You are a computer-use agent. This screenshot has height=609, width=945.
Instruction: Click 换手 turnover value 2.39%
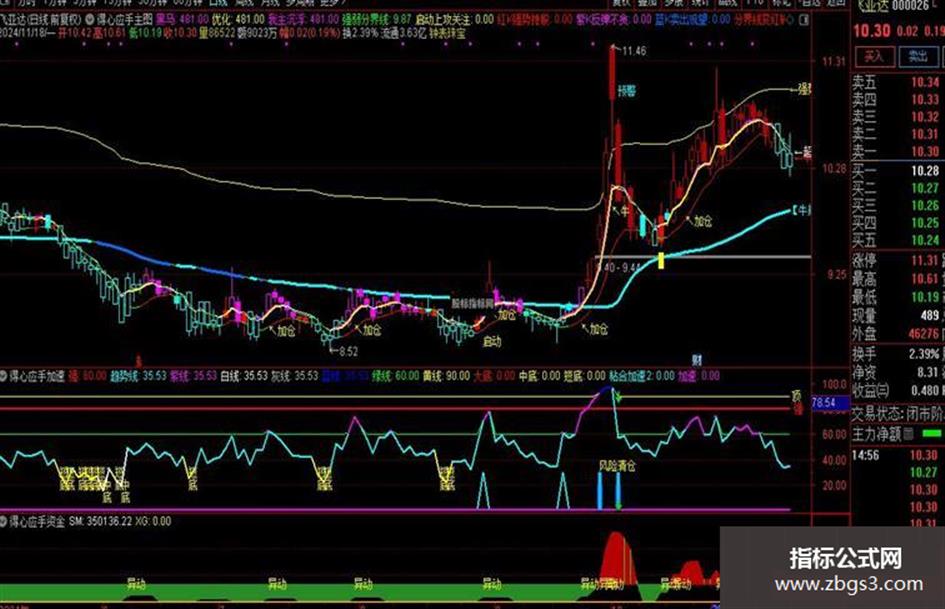[924, 354]
